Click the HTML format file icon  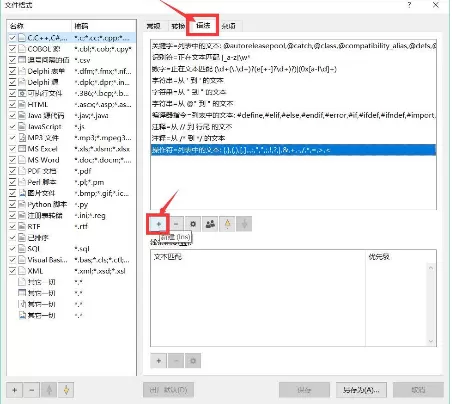(22, 104)
